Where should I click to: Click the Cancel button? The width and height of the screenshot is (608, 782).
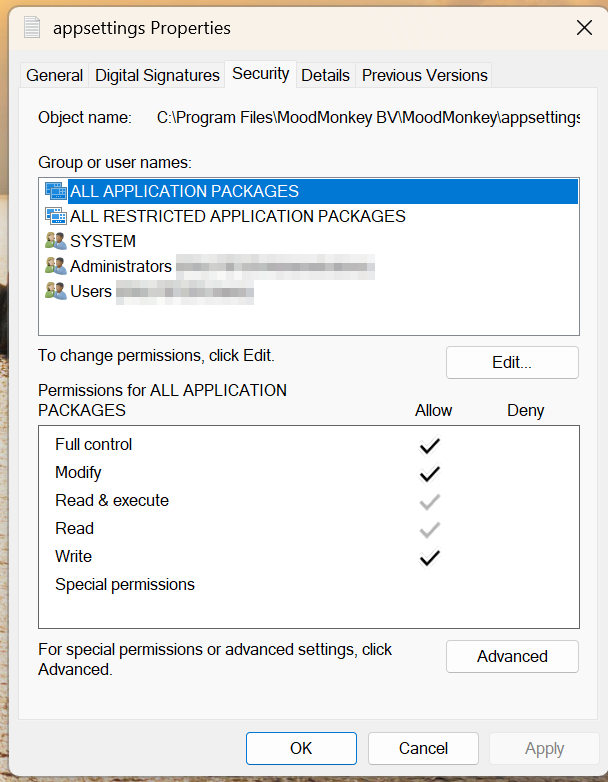click(423, 748)
